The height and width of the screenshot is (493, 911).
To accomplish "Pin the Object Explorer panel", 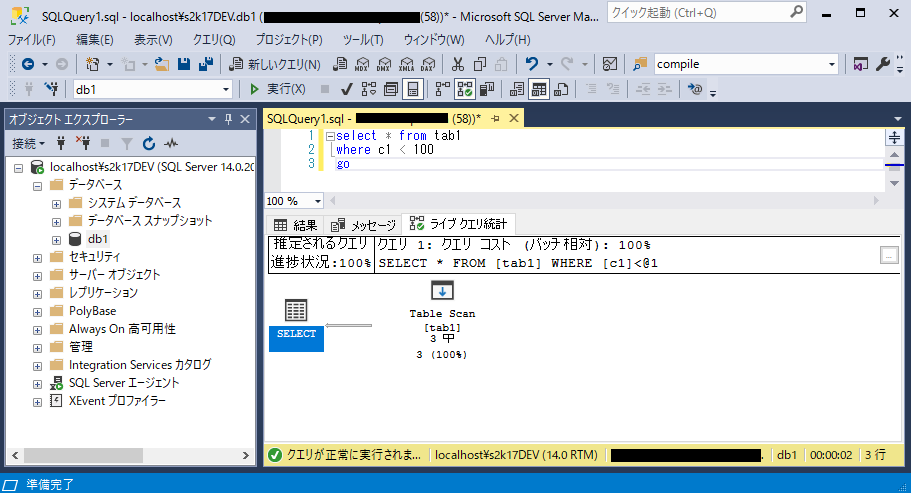I will click(x=228, y=119).
